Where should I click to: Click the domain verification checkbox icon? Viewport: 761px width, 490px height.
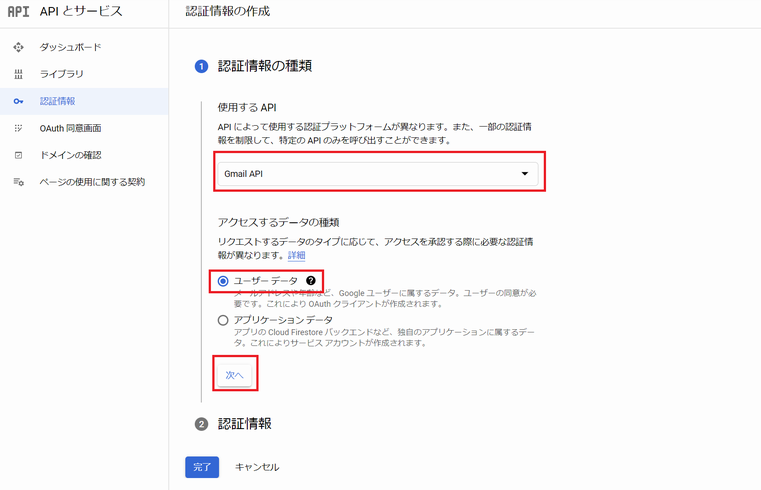click(18, 155)
